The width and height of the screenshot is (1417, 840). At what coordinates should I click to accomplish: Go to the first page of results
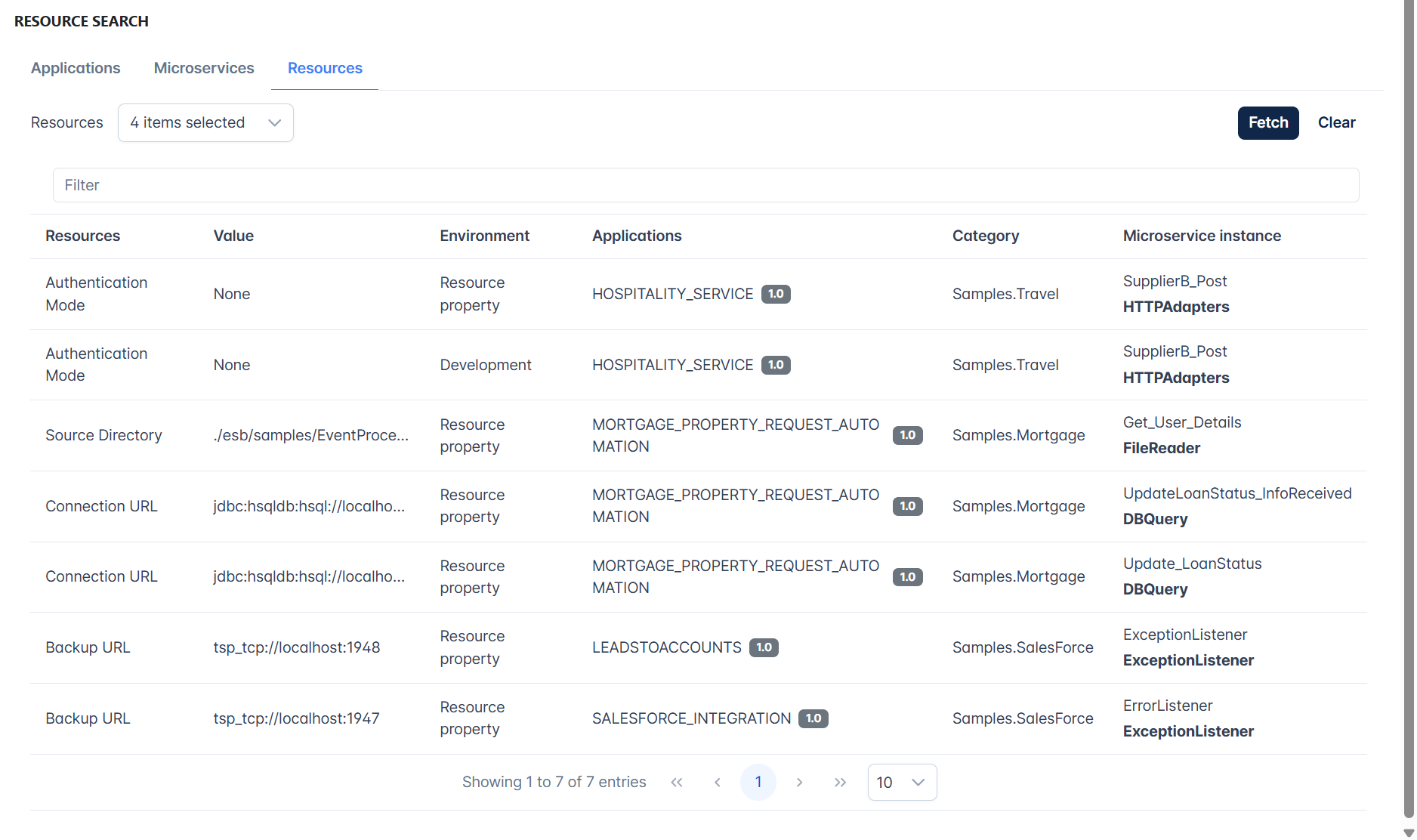pos(677,783)
